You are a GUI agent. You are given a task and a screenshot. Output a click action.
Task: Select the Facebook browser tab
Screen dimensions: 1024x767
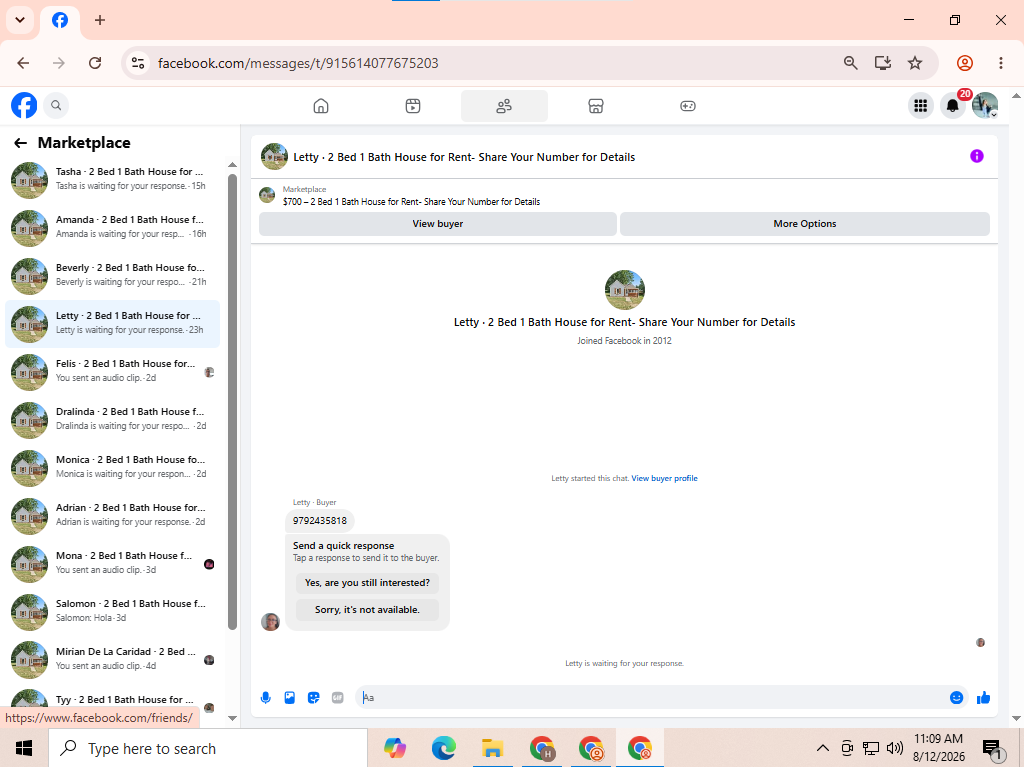(60, 20)
